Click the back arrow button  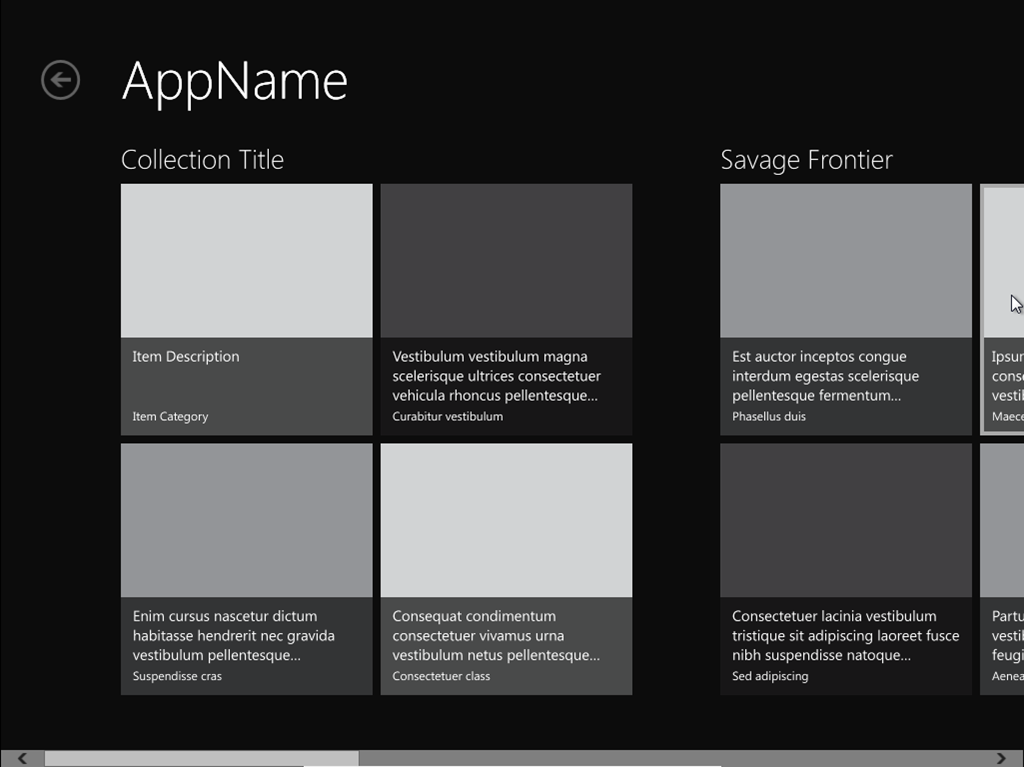(61, 80)
